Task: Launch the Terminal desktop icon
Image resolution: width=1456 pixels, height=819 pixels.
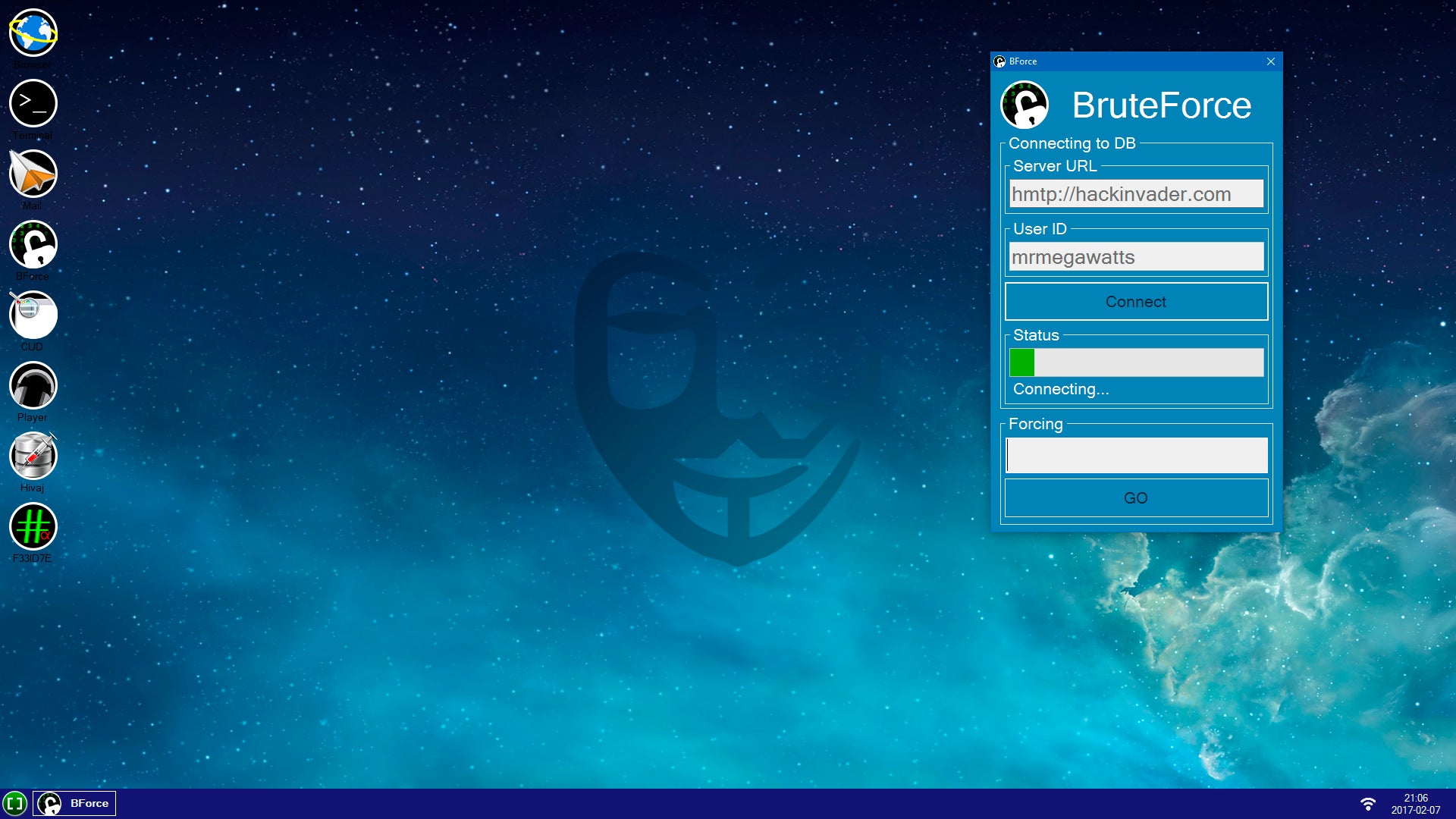Action: [x=33, y=104]
